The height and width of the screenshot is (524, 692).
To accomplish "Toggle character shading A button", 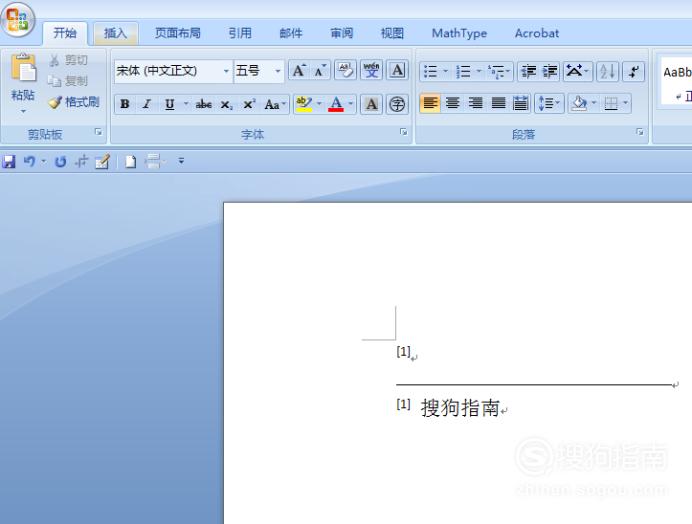I will [372, 104].
